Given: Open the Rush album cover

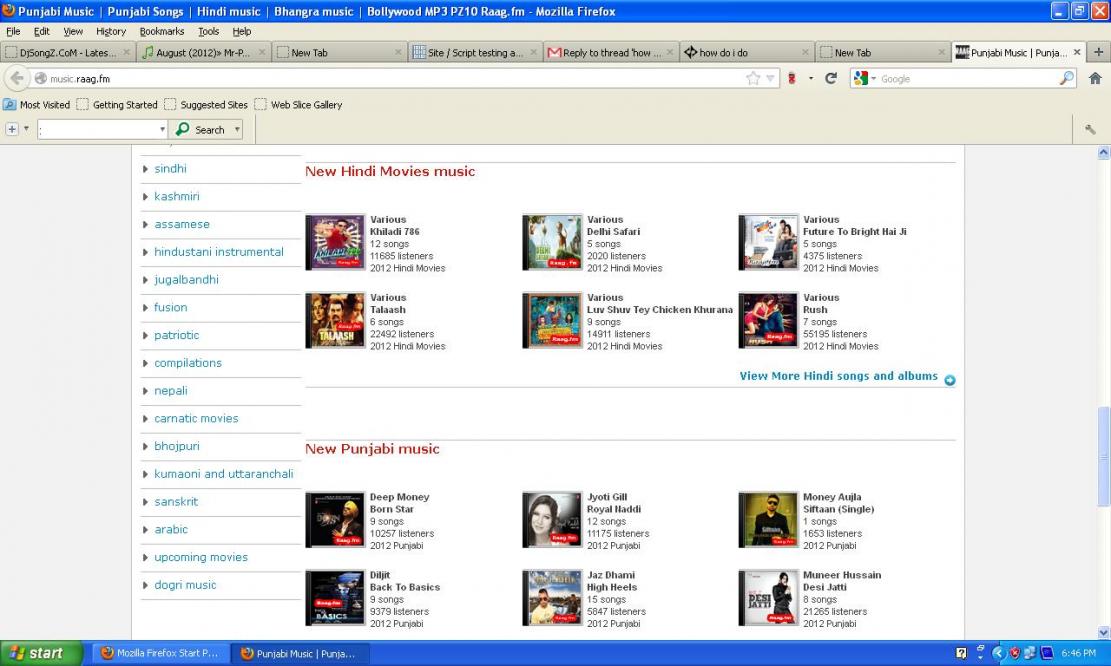Looking at the screenshot, I should (768, 320).
